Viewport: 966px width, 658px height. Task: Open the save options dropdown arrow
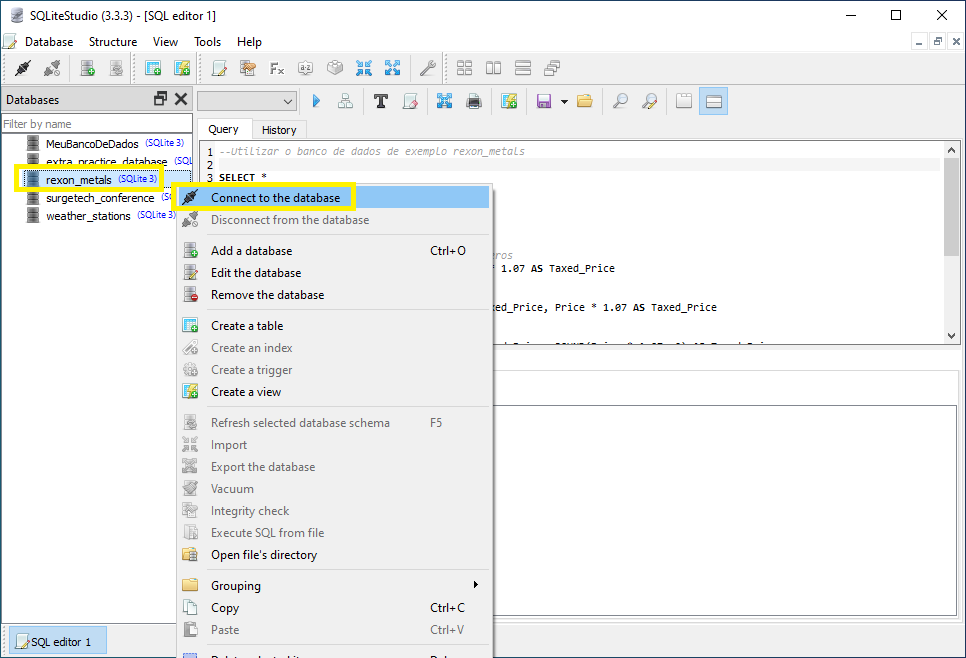tap(564, 102)
